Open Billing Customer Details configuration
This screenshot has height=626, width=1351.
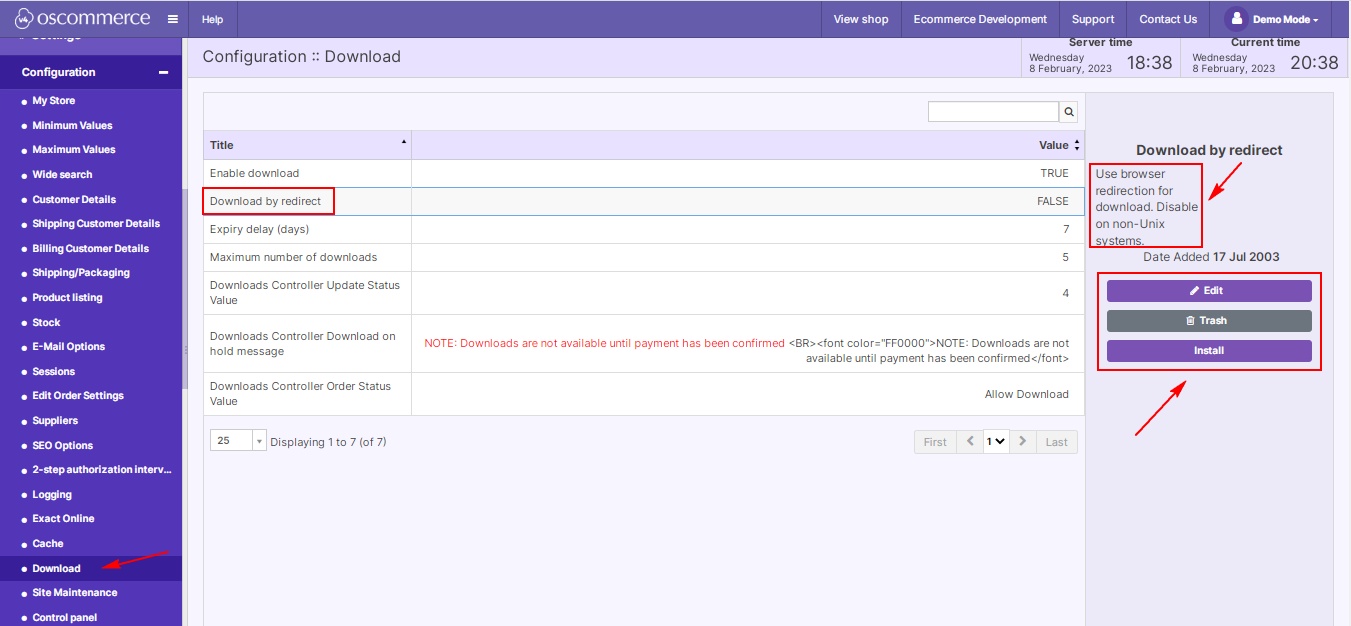coord(90,249)
